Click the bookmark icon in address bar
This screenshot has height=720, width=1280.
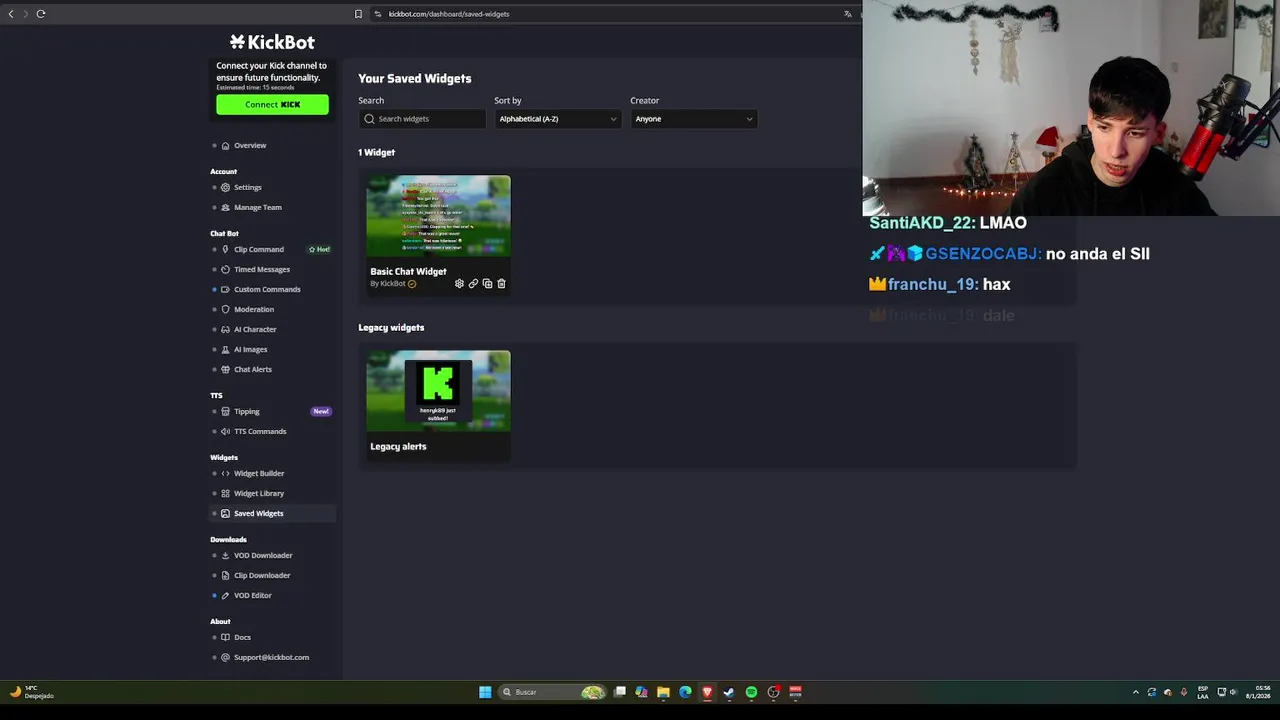(x=358, y=14)
